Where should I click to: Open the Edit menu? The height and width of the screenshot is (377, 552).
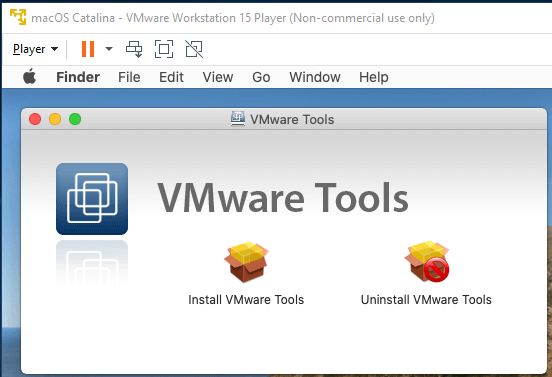click(171, 77)
